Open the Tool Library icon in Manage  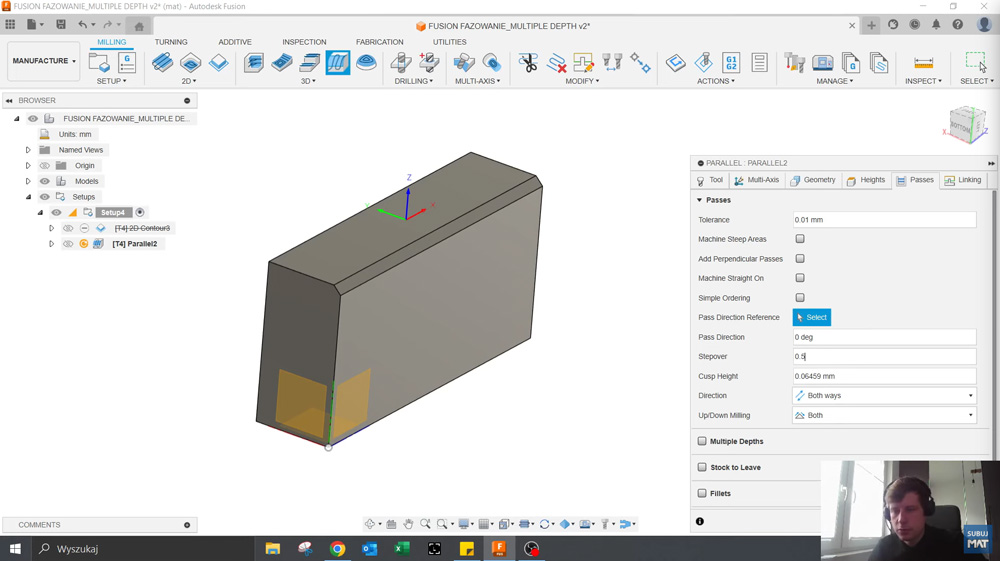795,62
